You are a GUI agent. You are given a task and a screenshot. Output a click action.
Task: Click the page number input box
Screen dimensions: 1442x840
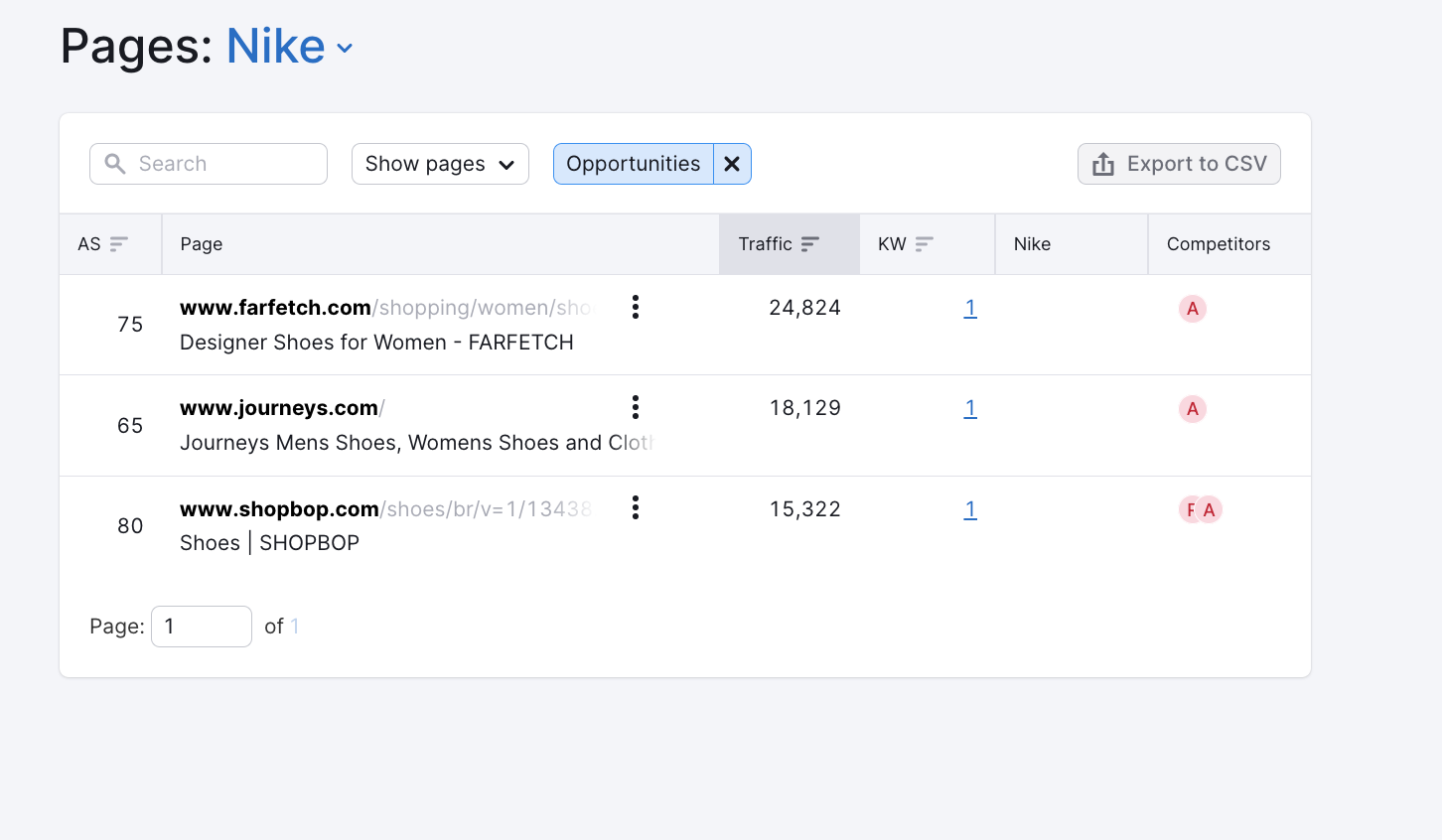click(202, 627)
